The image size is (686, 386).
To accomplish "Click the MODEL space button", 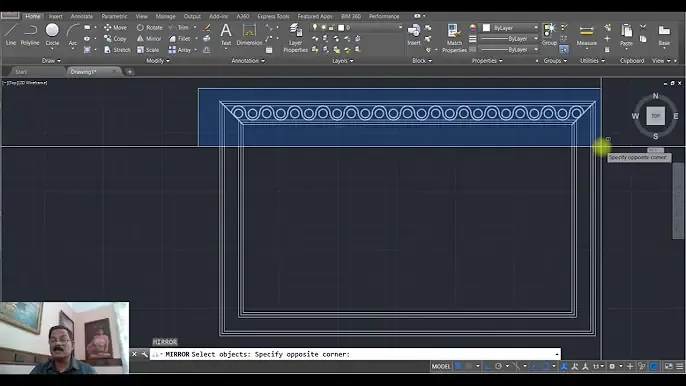I will click(441, 366).
